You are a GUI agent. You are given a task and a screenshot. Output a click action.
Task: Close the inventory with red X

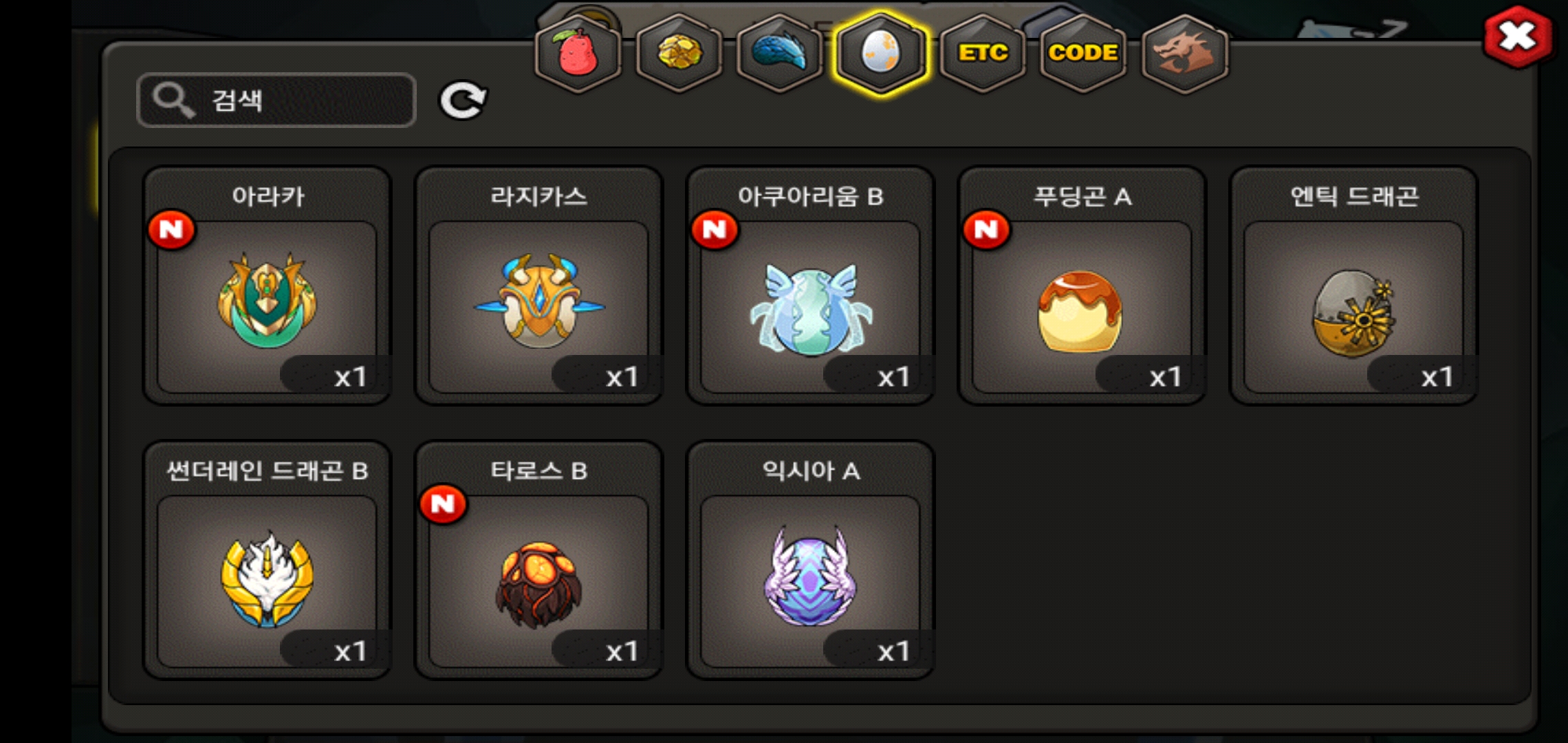point(1518,37)
